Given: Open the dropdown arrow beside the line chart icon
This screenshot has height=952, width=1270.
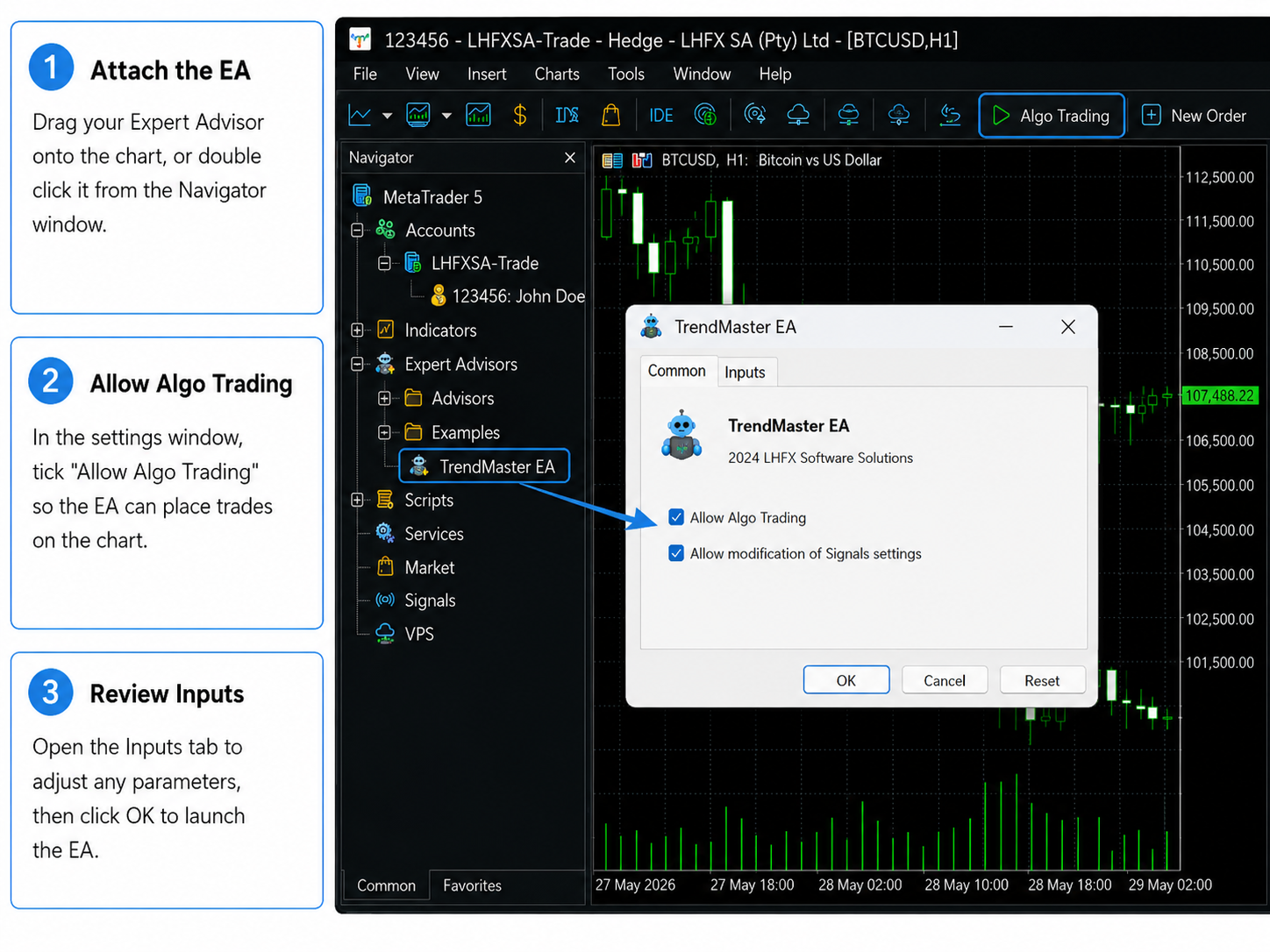Looking at the screenshot, I should (387, 116).
